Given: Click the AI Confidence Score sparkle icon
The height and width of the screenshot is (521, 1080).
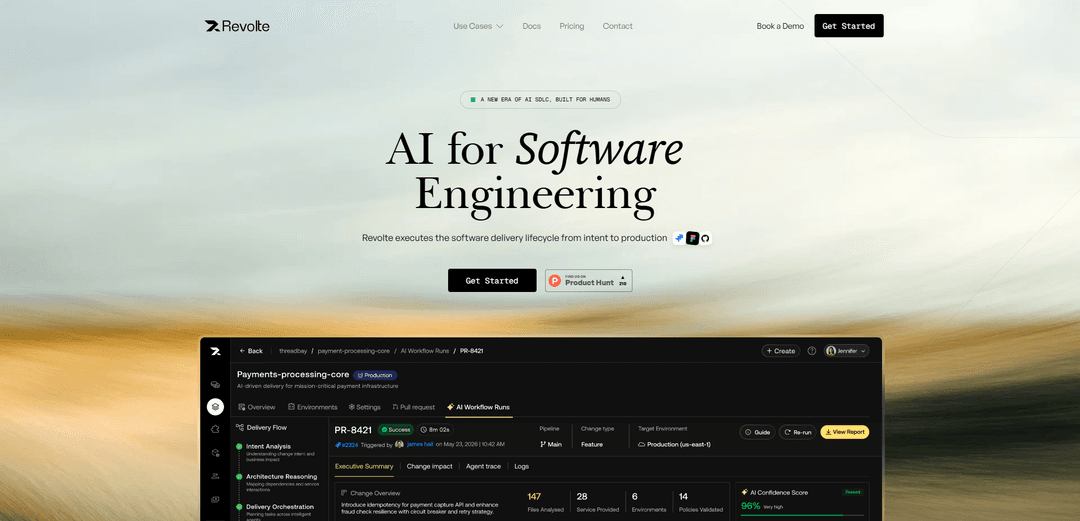Looking at the screenshot, I should tap(745, 493).
